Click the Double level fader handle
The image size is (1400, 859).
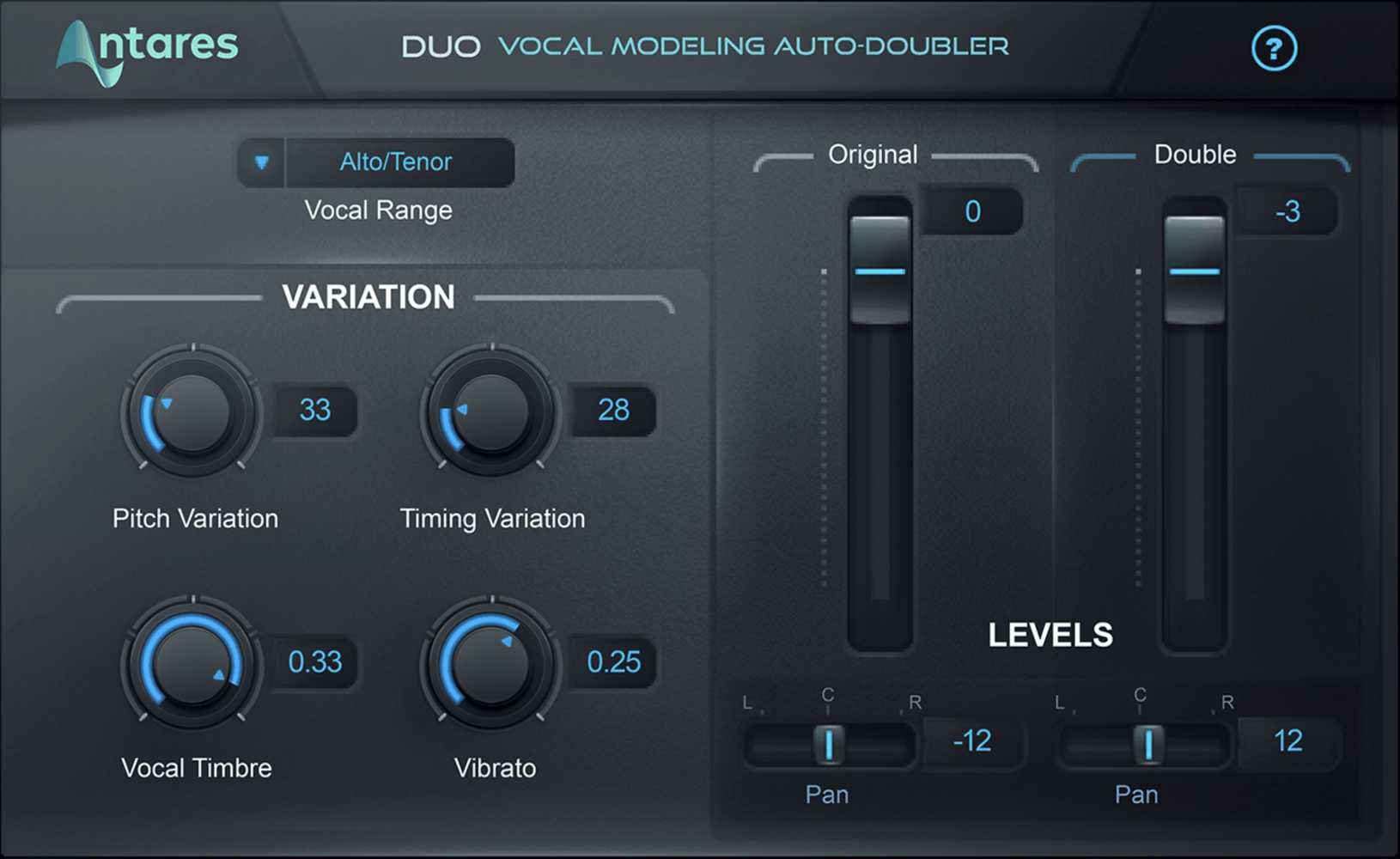tap(1195, 270)
